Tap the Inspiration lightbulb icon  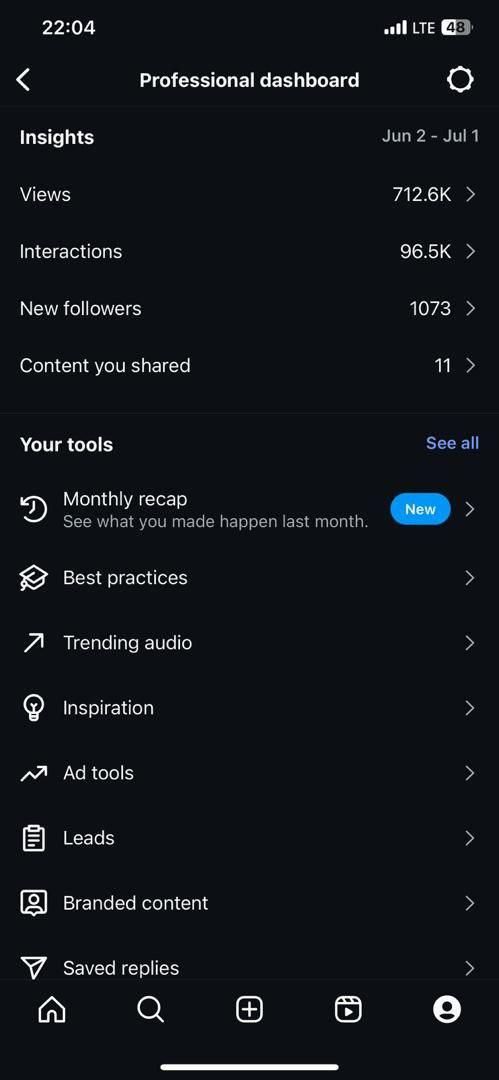click(33, 708)
